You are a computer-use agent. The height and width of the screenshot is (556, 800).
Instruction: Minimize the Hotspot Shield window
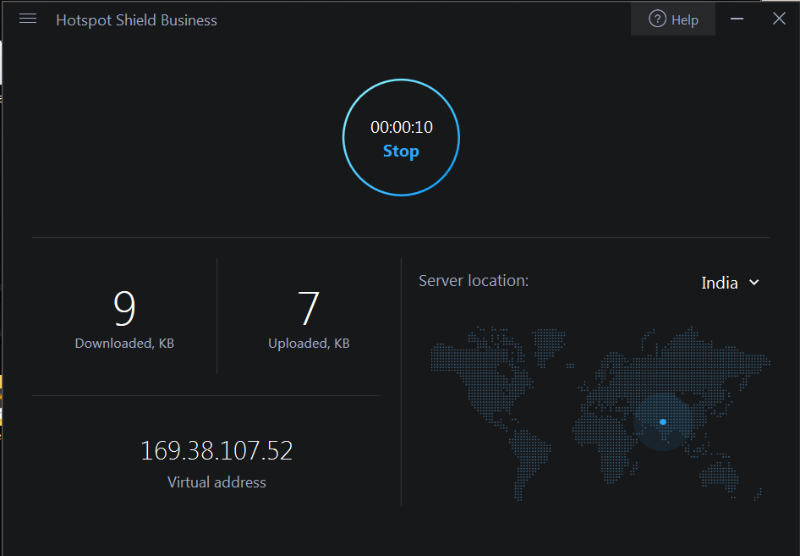tap(737, 19)
